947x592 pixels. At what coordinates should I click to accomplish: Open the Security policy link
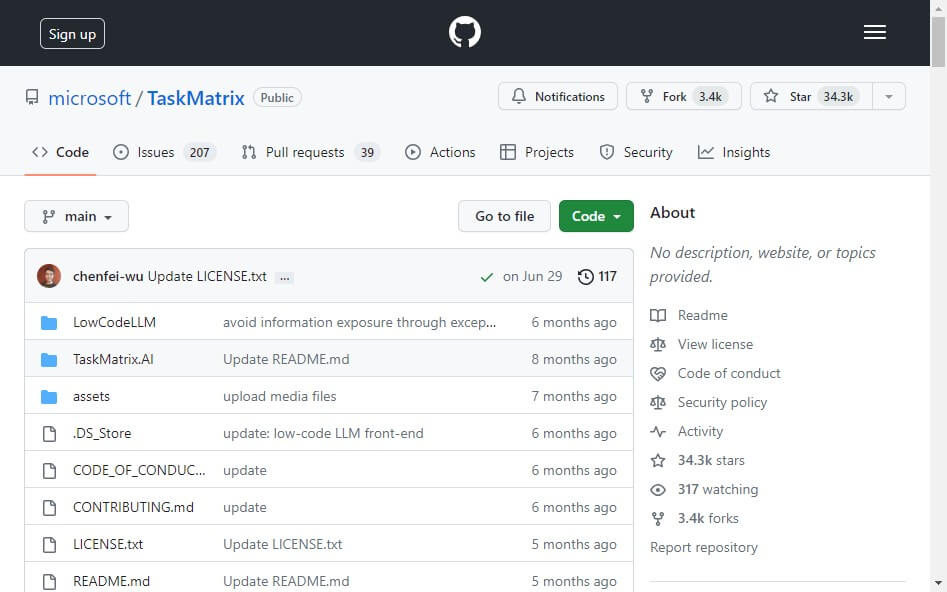pyautogui.click(x=722, y=402)
